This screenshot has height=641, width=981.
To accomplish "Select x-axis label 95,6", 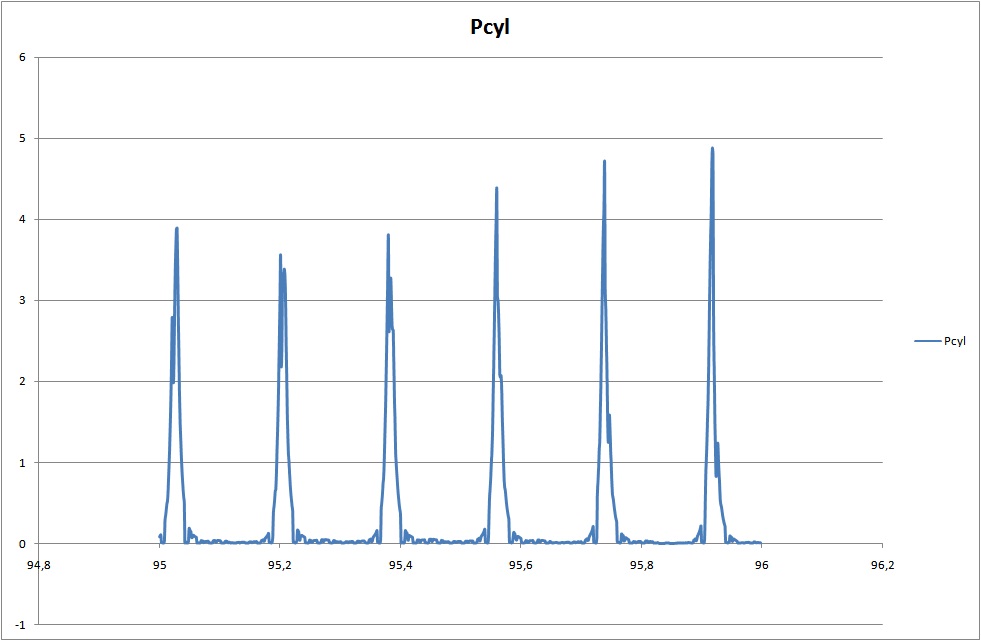I will click(x=521, y=565).
